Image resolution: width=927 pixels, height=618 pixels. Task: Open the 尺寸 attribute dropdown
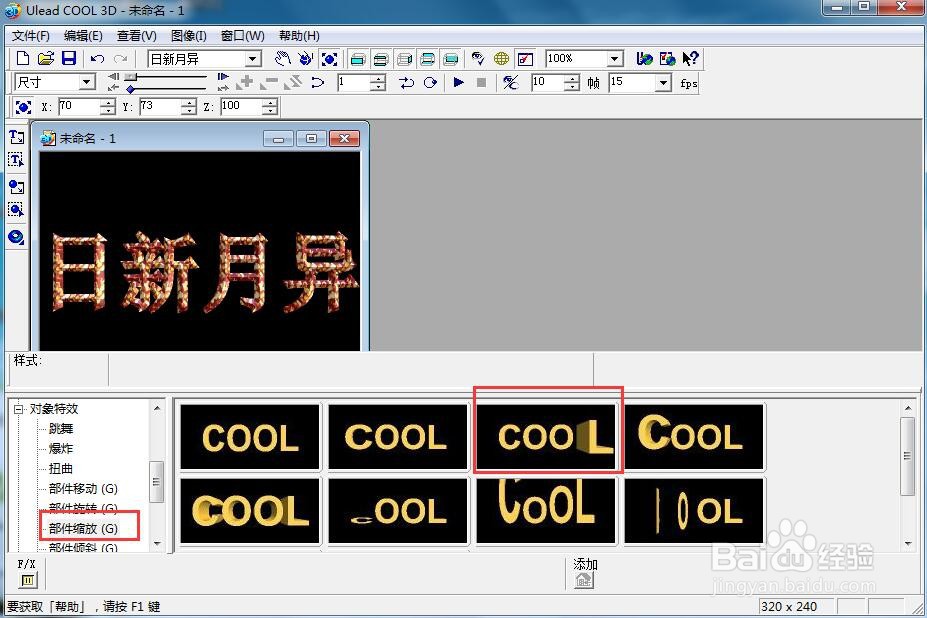pos(87,82)
